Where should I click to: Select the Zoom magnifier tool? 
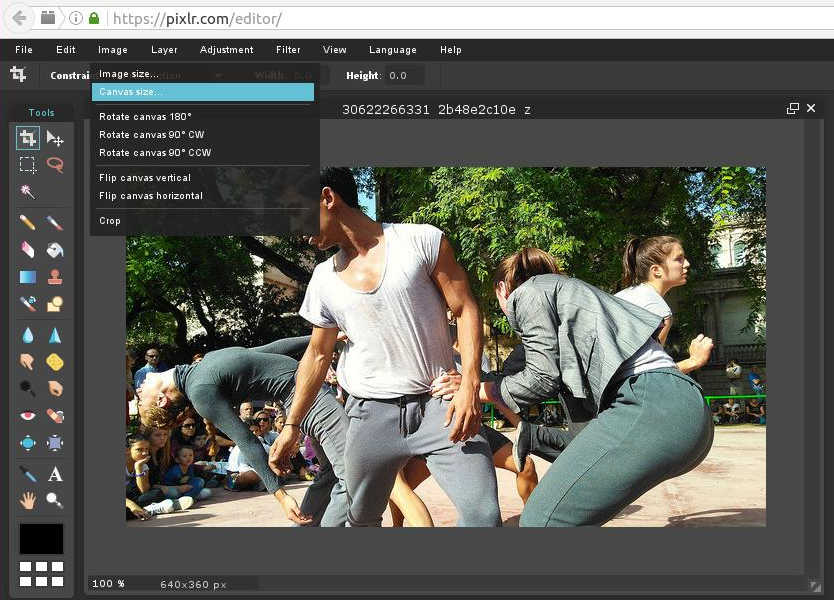[55, 499]
